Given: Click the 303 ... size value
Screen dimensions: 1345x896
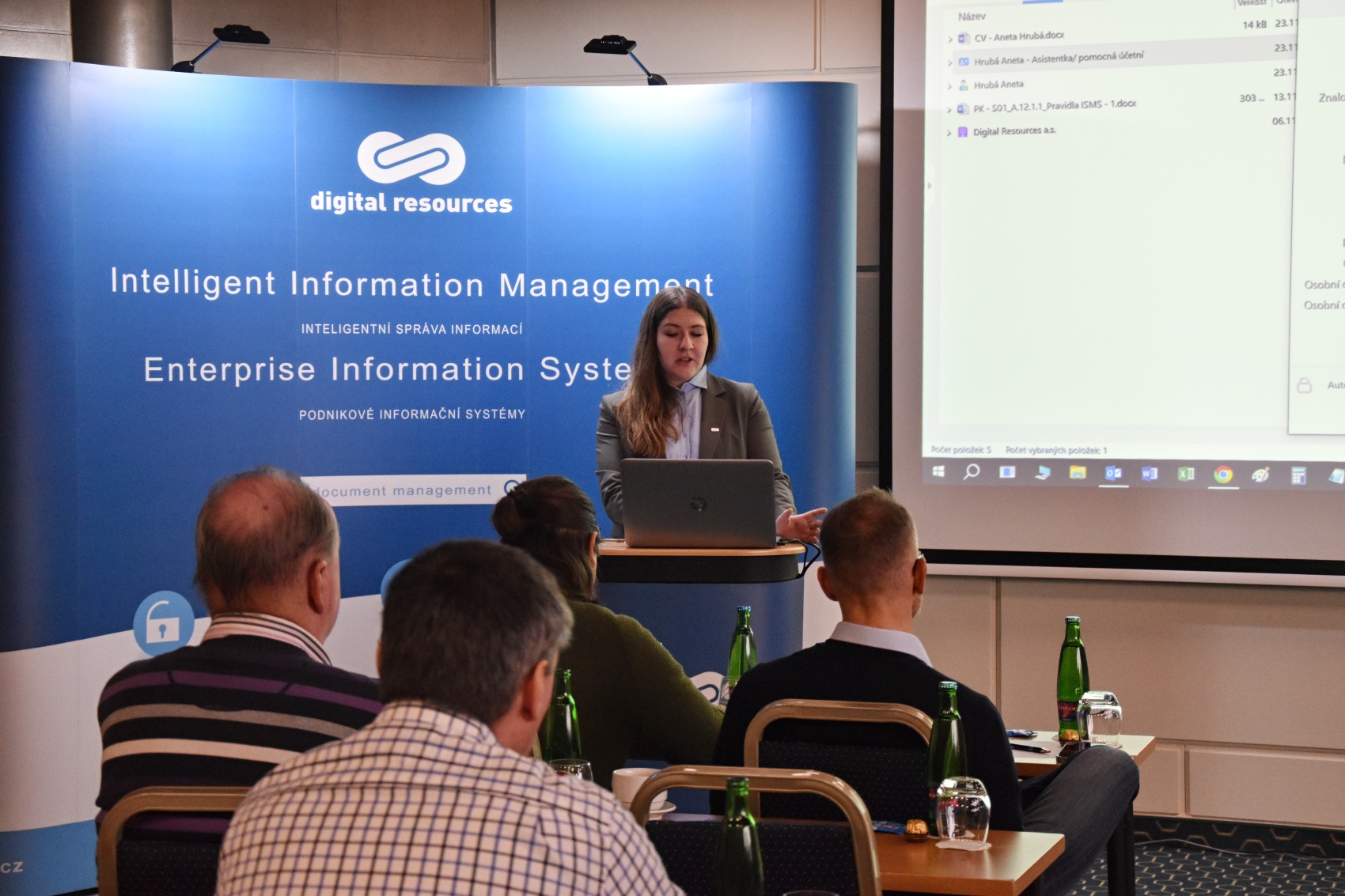Looking at the screenshot, I should pyautogui.click(x=1252, y=98).
